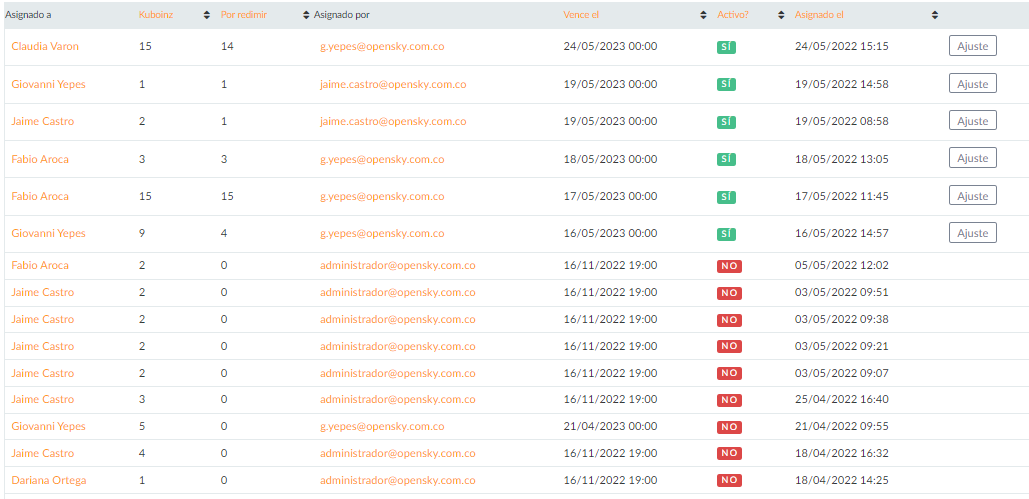Click administrador email in Dariana Ortega row
This screenshot has height=499, width=1029.
398,480
